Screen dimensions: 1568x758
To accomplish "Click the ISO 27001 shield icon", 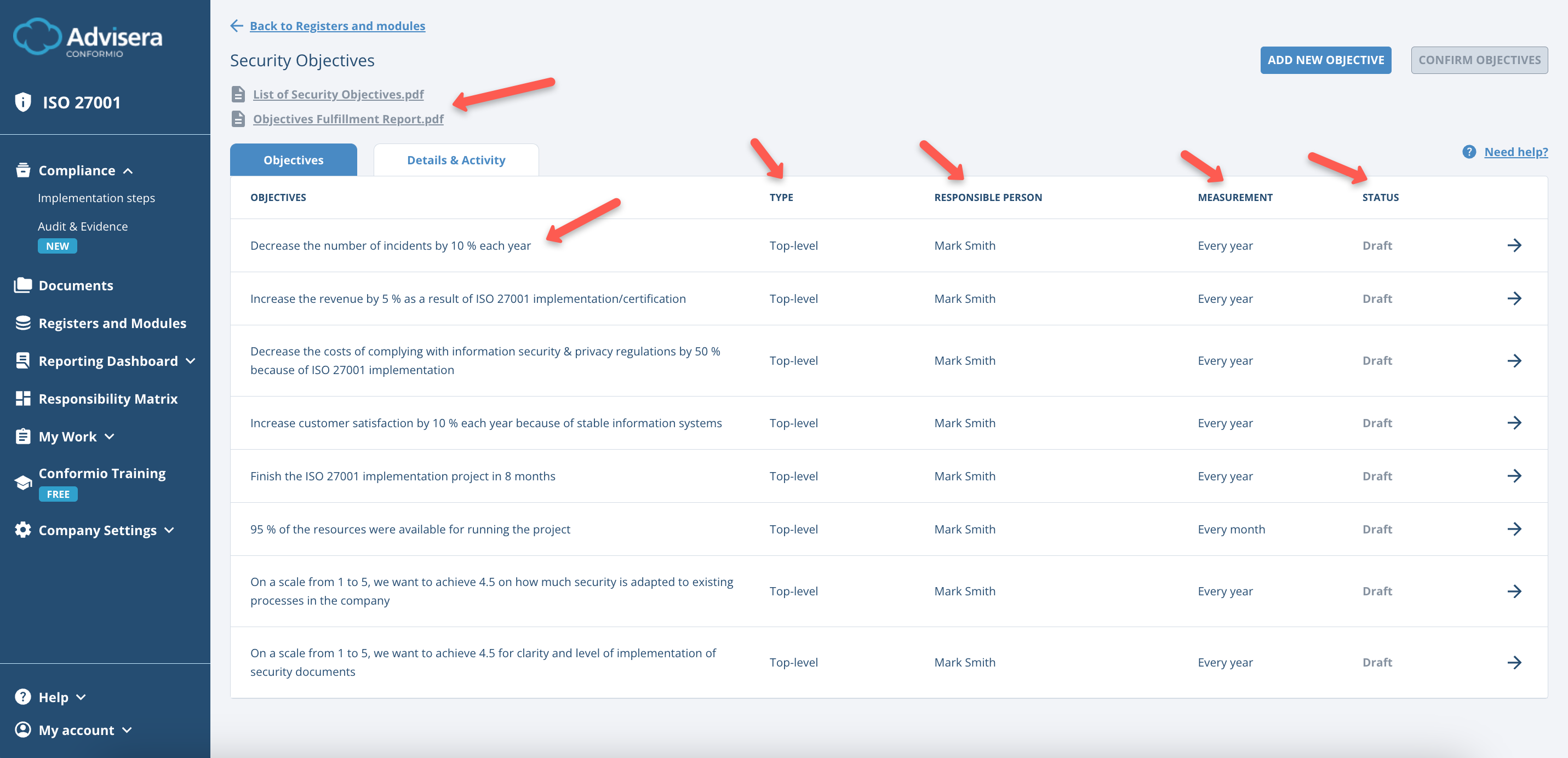I will [22, 102].
